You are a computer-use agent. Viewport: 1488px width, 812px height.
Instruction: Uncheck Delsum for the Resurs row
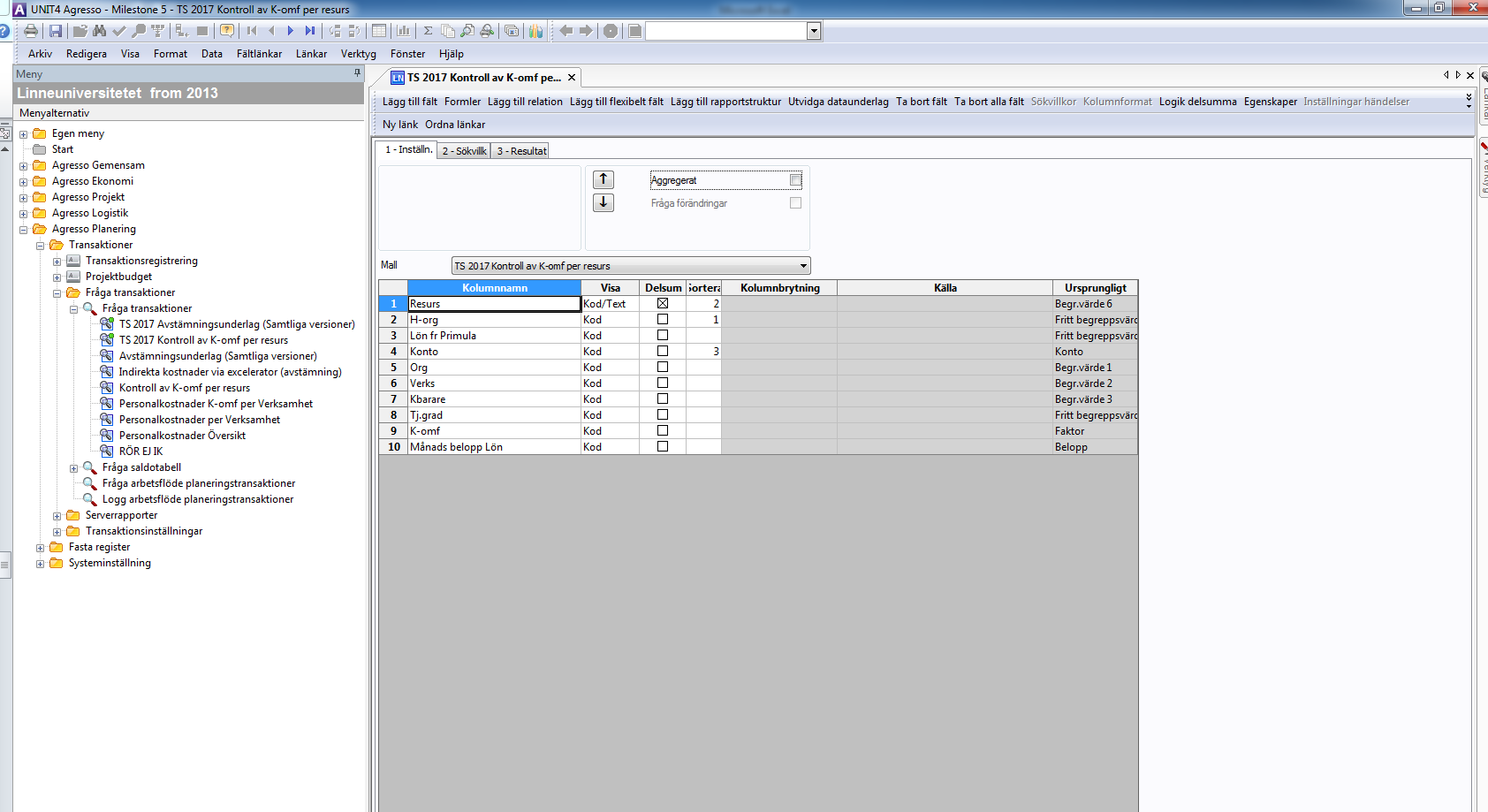663,303
